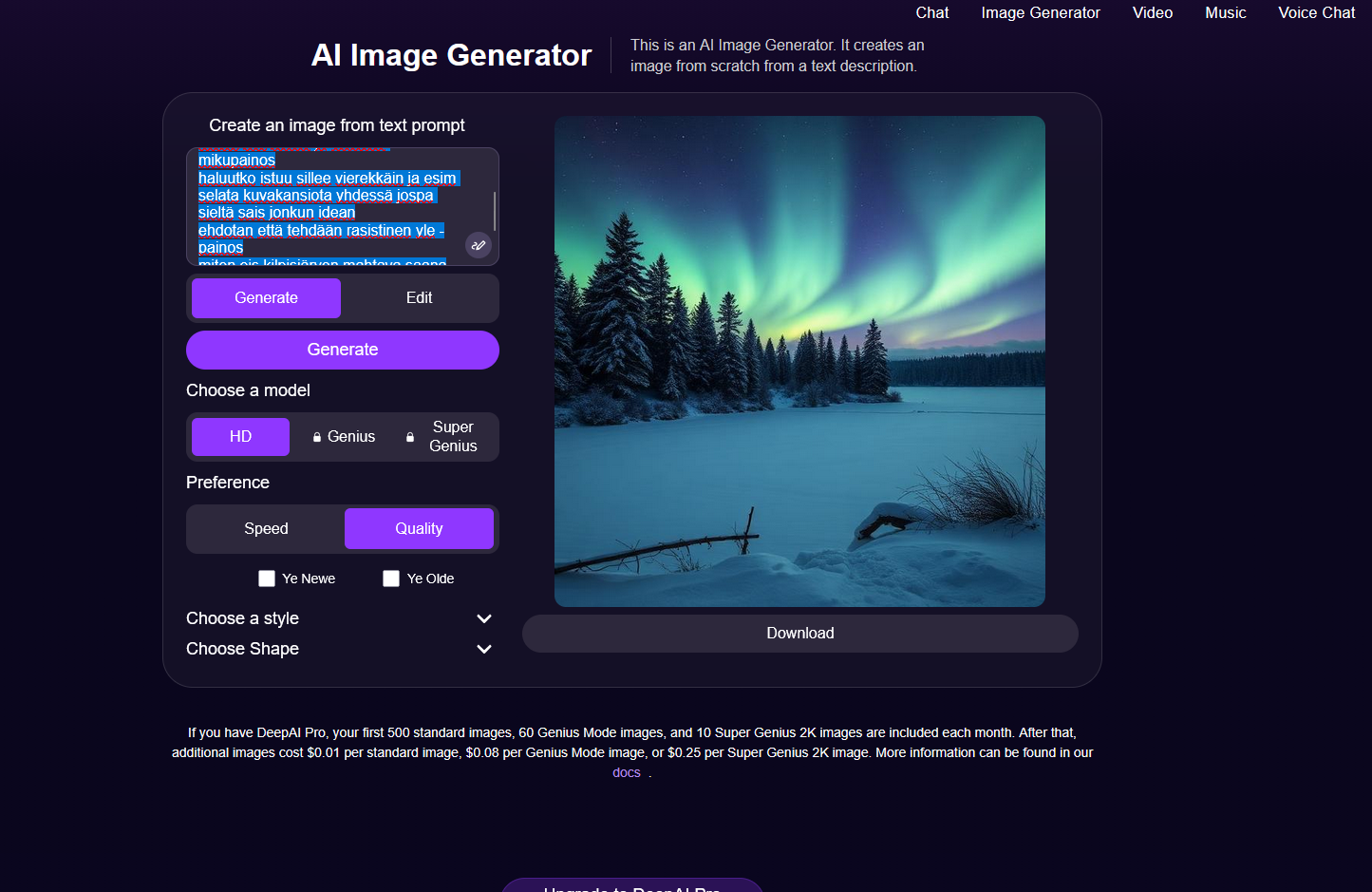Click the 'Choose a model' label

coord(248,390)
